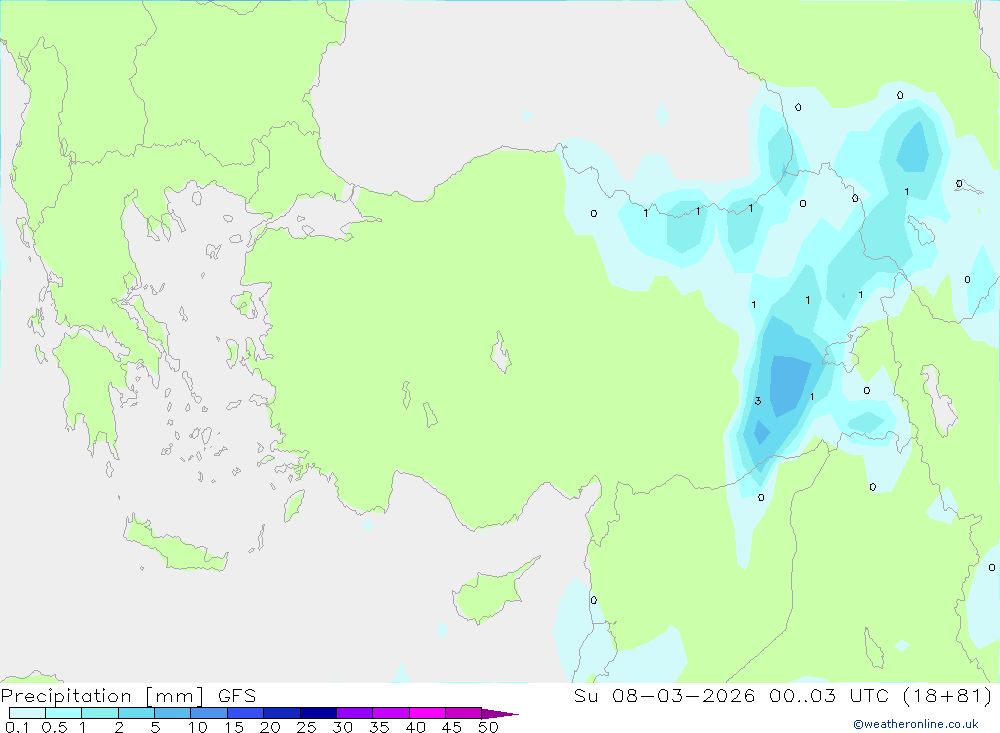Screen dimensions: 1000x733
Task: Select the 35–40 mm violet legend swatch
Action: click(390, 713)
